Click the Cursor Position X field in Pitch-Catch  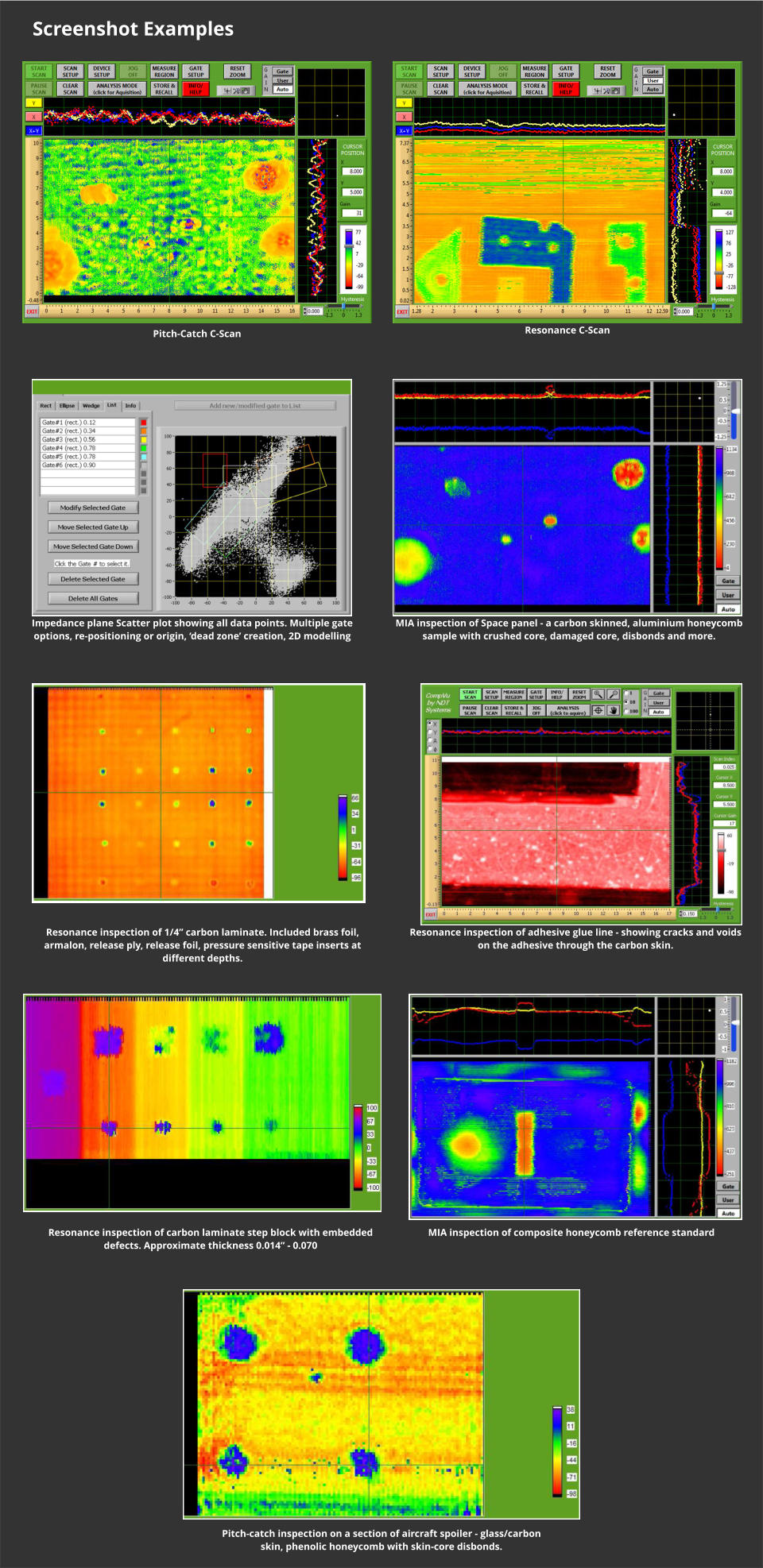(x=353, y=172)
